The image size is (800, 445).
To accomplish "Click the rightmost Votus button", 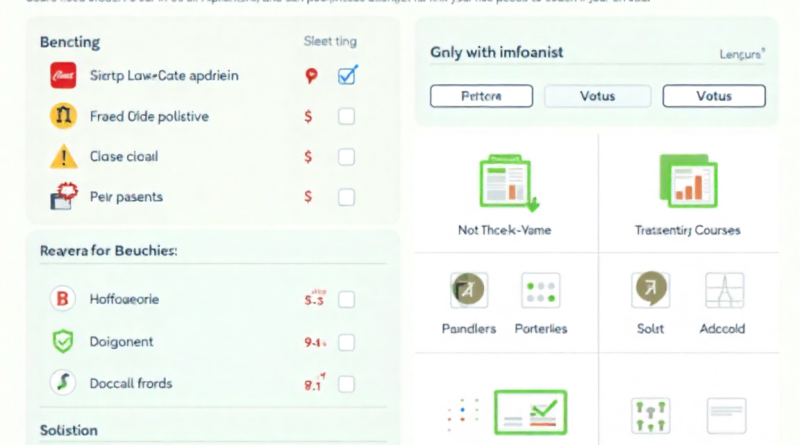I will [x=714, y=96].
